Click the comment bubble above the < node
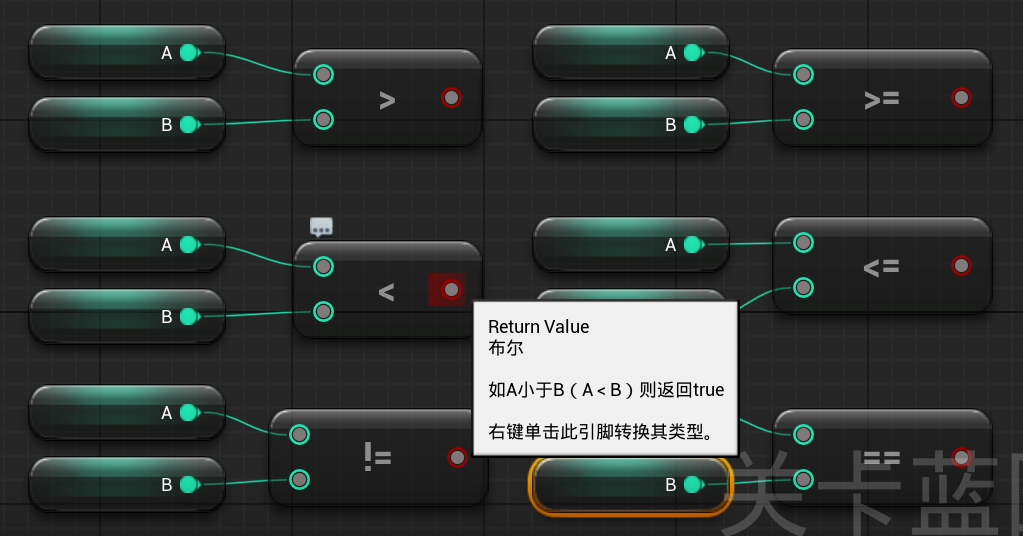Screen dimensions: 1023x536 [x=321, y=227]
